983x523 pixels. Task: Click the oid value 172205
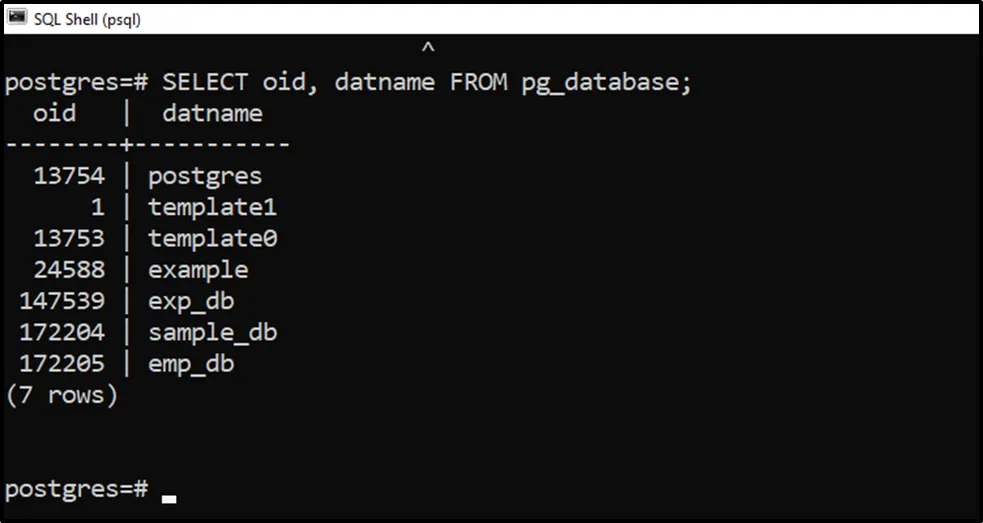pyautogui.click(x=61, y=363)
